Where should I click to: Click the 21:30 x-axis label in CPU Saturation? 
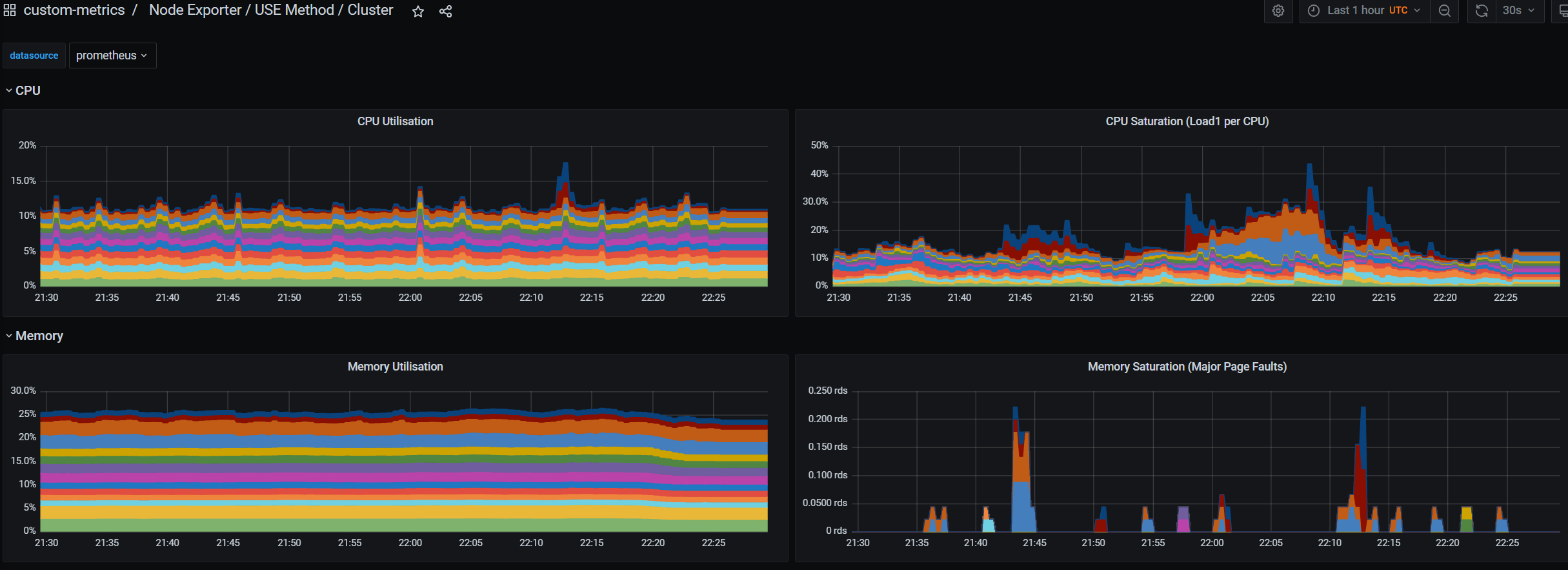[x=838, y=298]
